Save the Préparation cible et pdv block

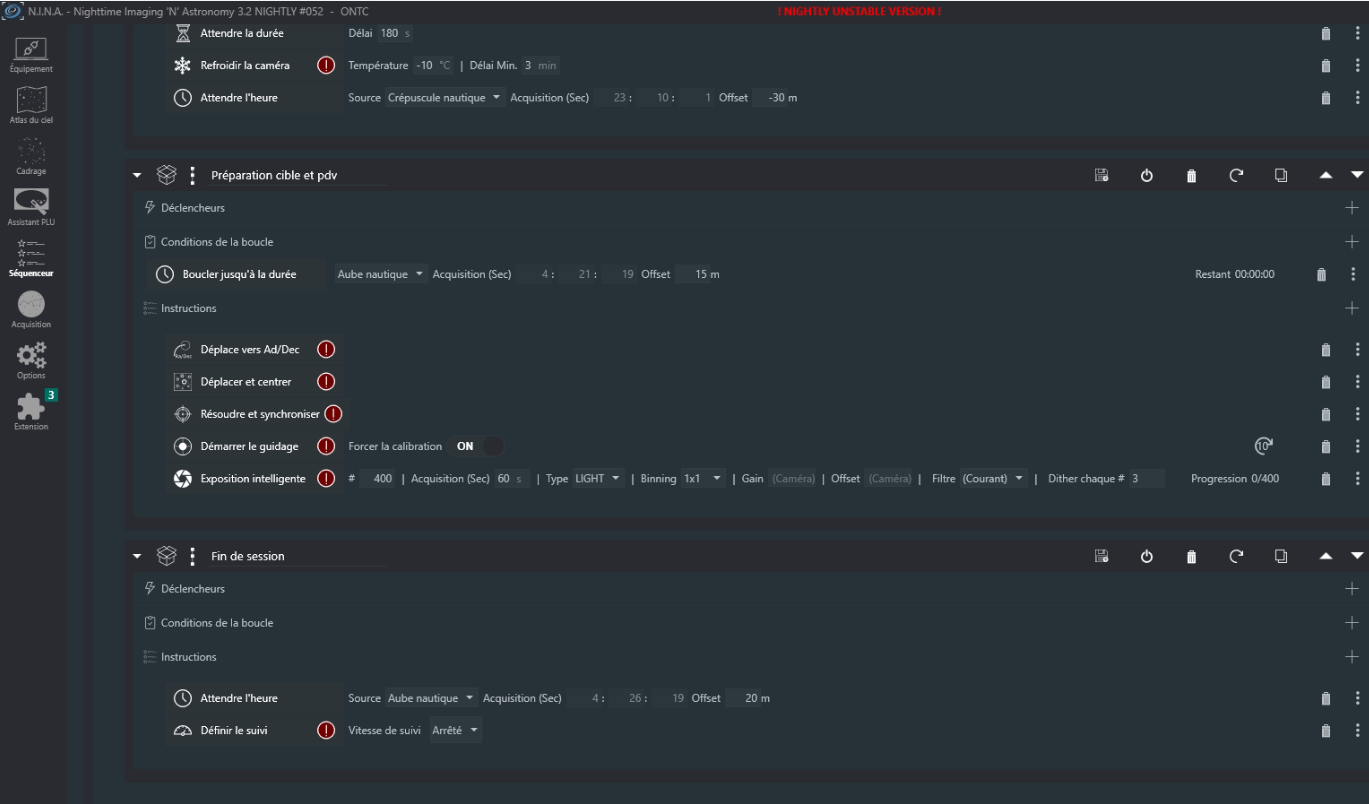point(1101,176)
